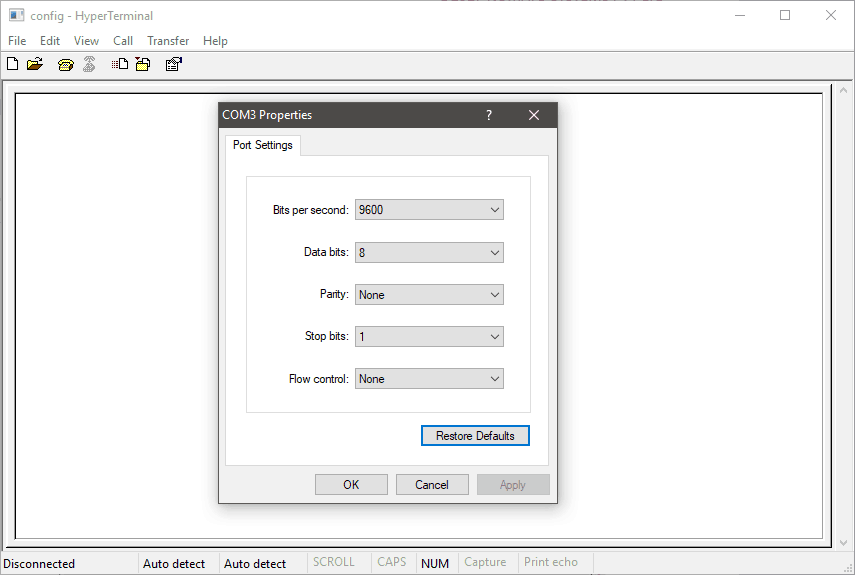Image resolution: width=855 pixels, height=575 pixels.
Task: Click the Properties toolbar icon
Action: (173, 65)
